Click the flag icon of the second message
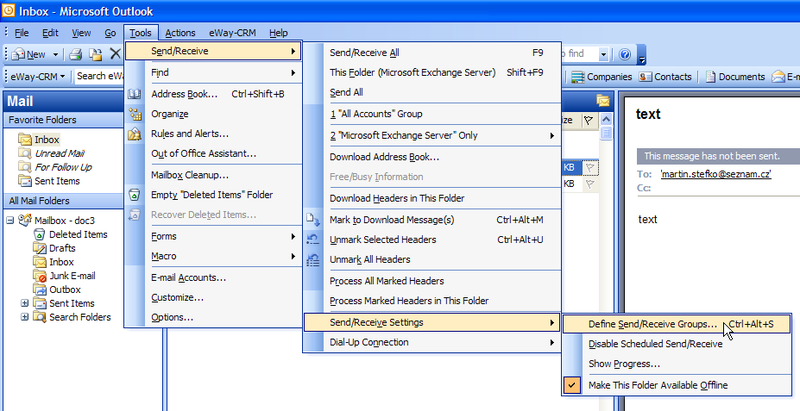The width and height of the screenshot is (800, 411). pyautogui.click(x=590, y=184)
